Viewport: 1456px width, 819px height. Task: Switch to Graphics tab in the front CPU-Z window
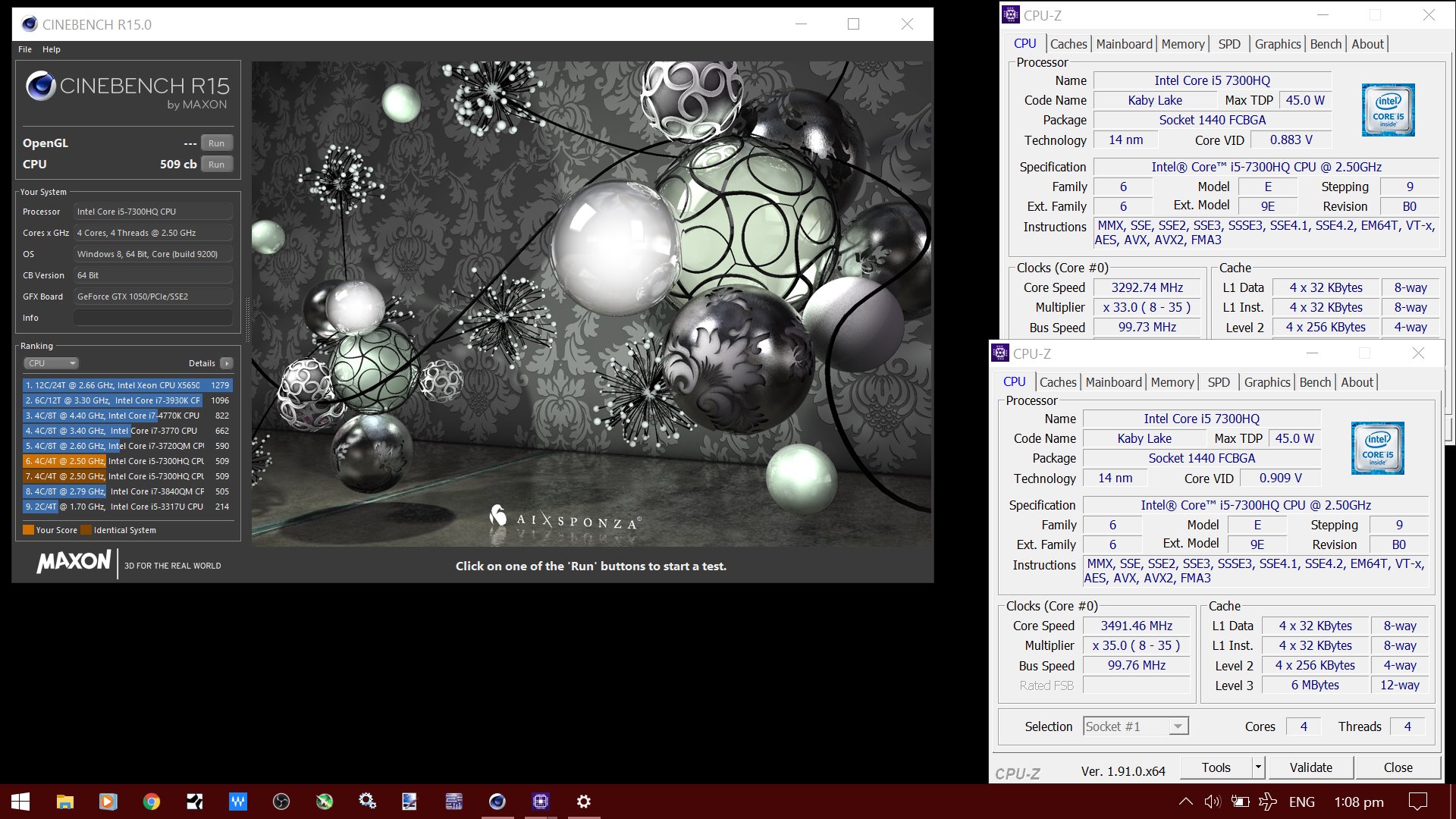pyautogui.click(x=1267, y=382)
